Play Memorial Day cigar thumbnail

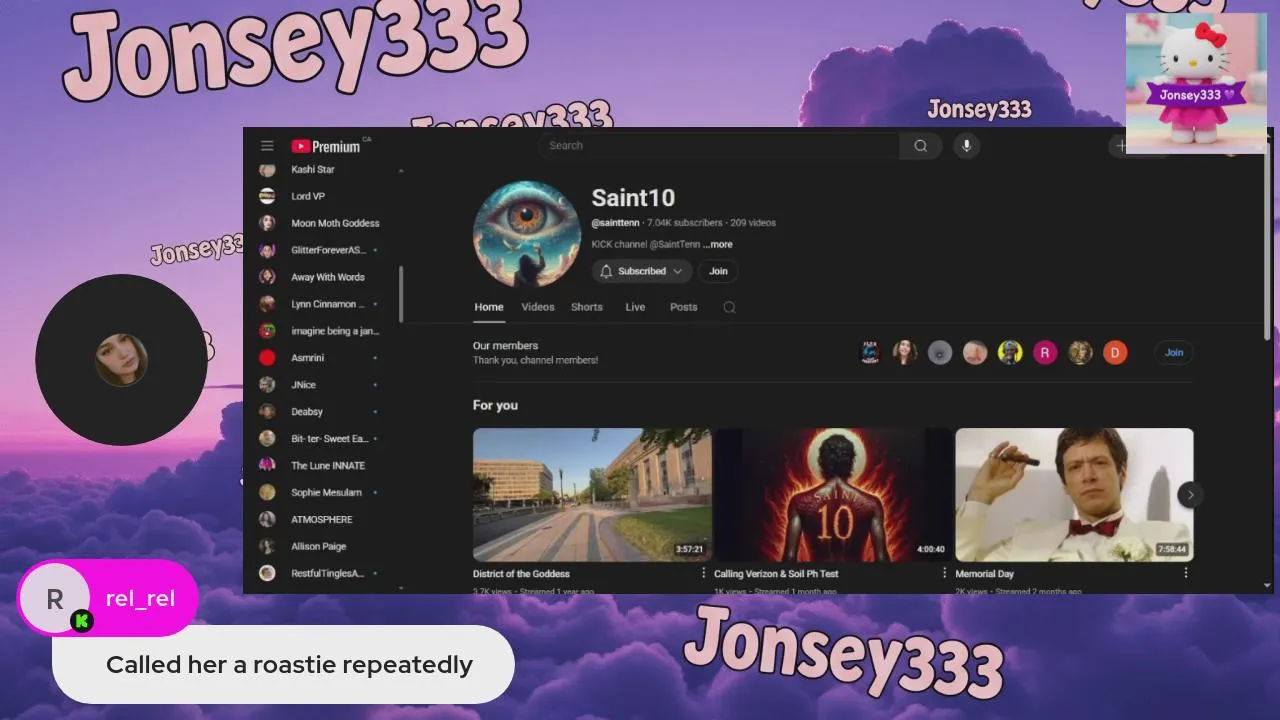pos(1074,495)
